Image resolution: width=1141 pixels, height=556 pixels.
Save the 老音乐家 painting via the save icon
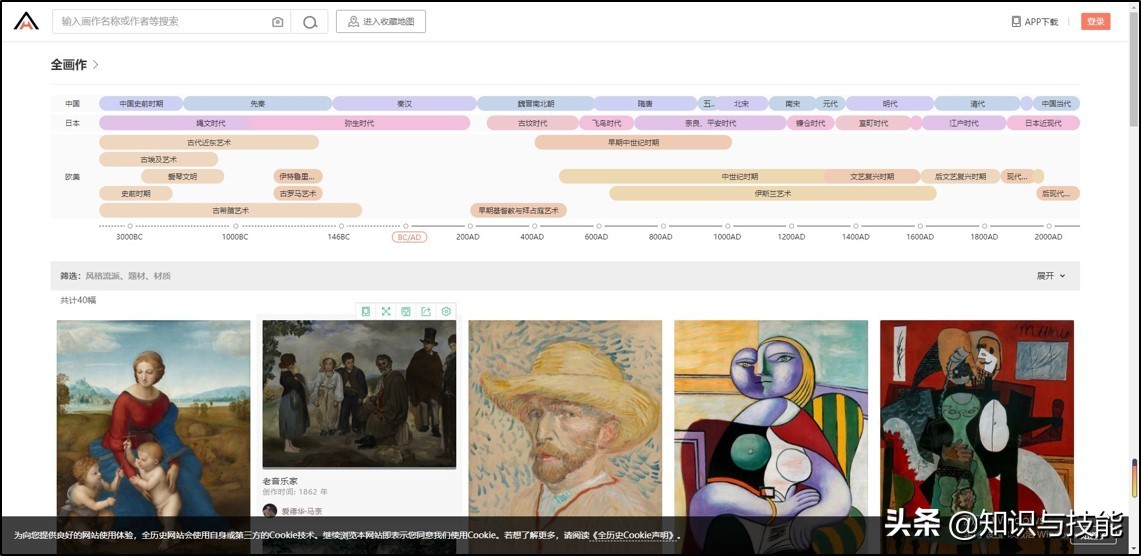point(406,311)
